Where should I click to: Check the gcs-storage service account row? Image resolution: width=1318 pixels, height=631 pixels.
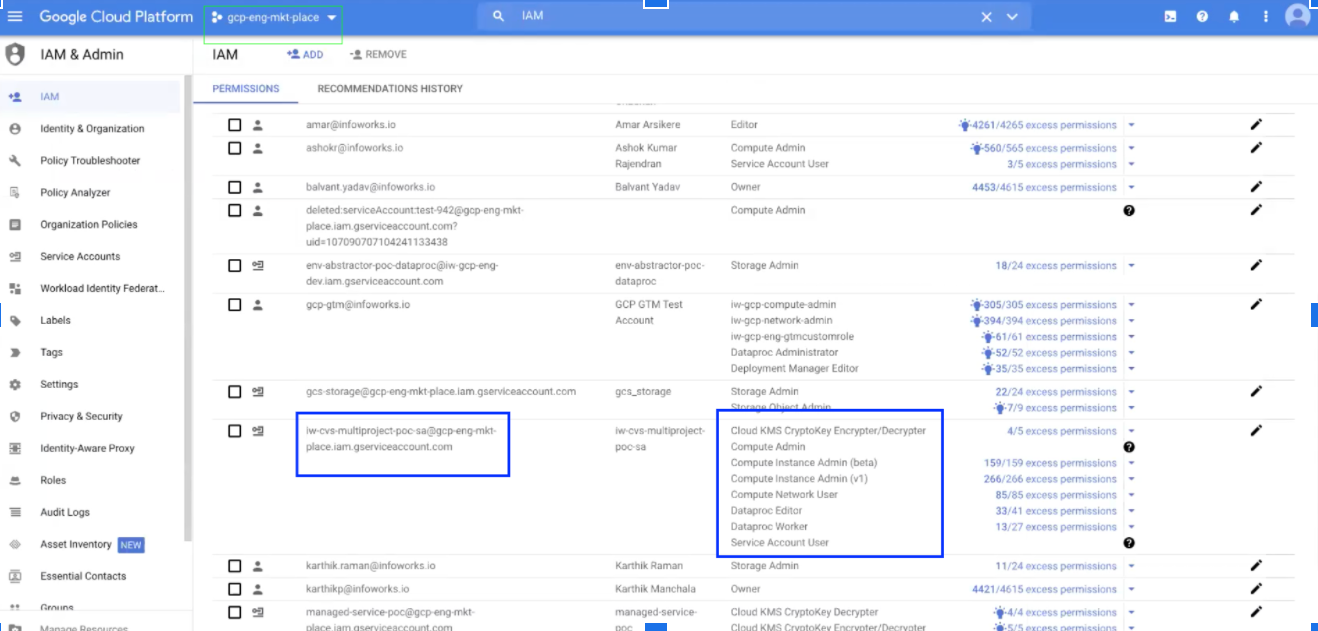[x=234, y=392]
